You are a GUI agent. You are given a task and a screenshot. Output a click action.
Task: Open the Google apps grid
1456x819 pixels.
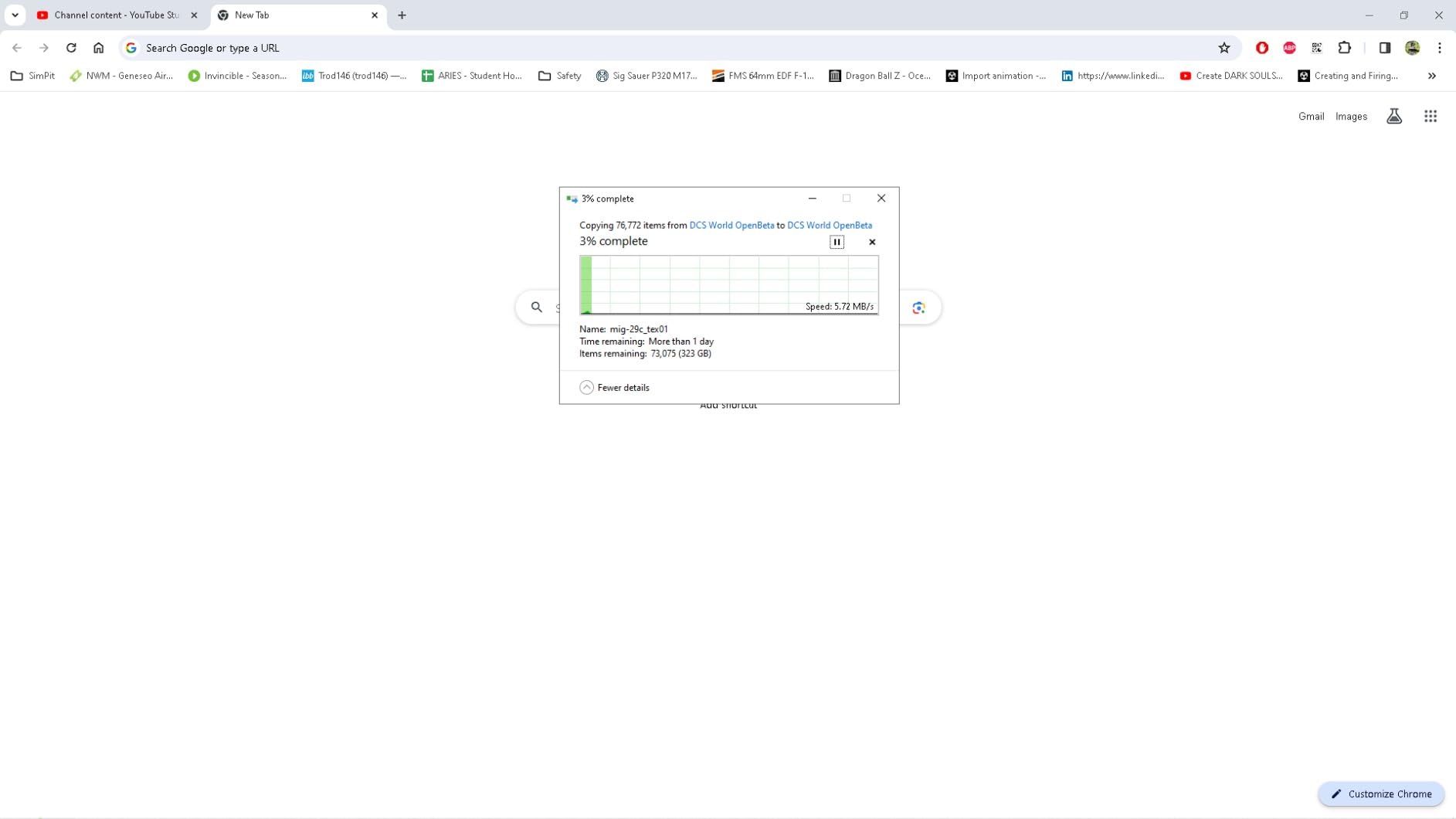tap(1431, 117)
